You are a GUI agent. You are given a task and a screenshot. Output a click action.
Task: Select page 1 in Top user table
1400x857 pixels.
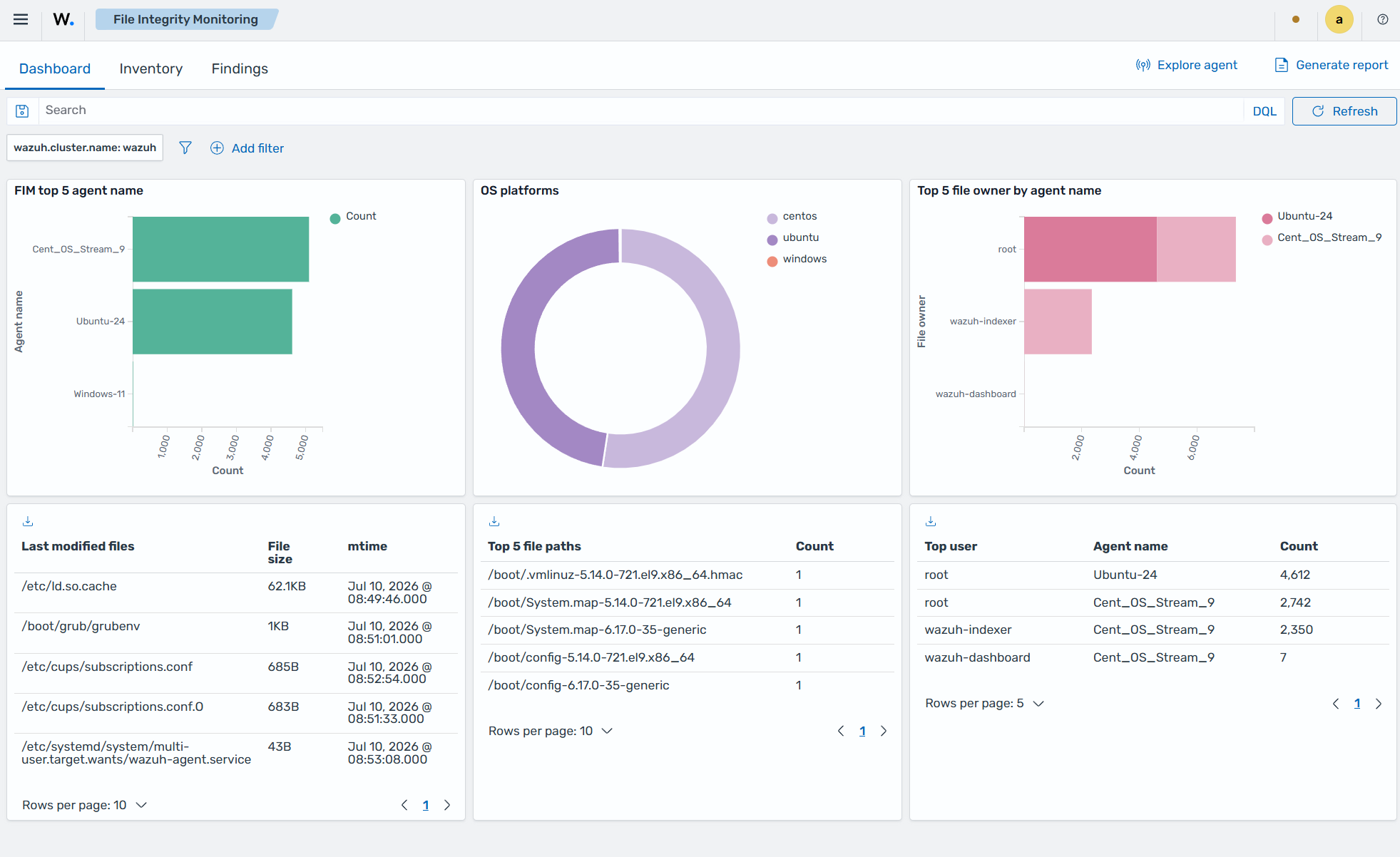pos(1357,704)
